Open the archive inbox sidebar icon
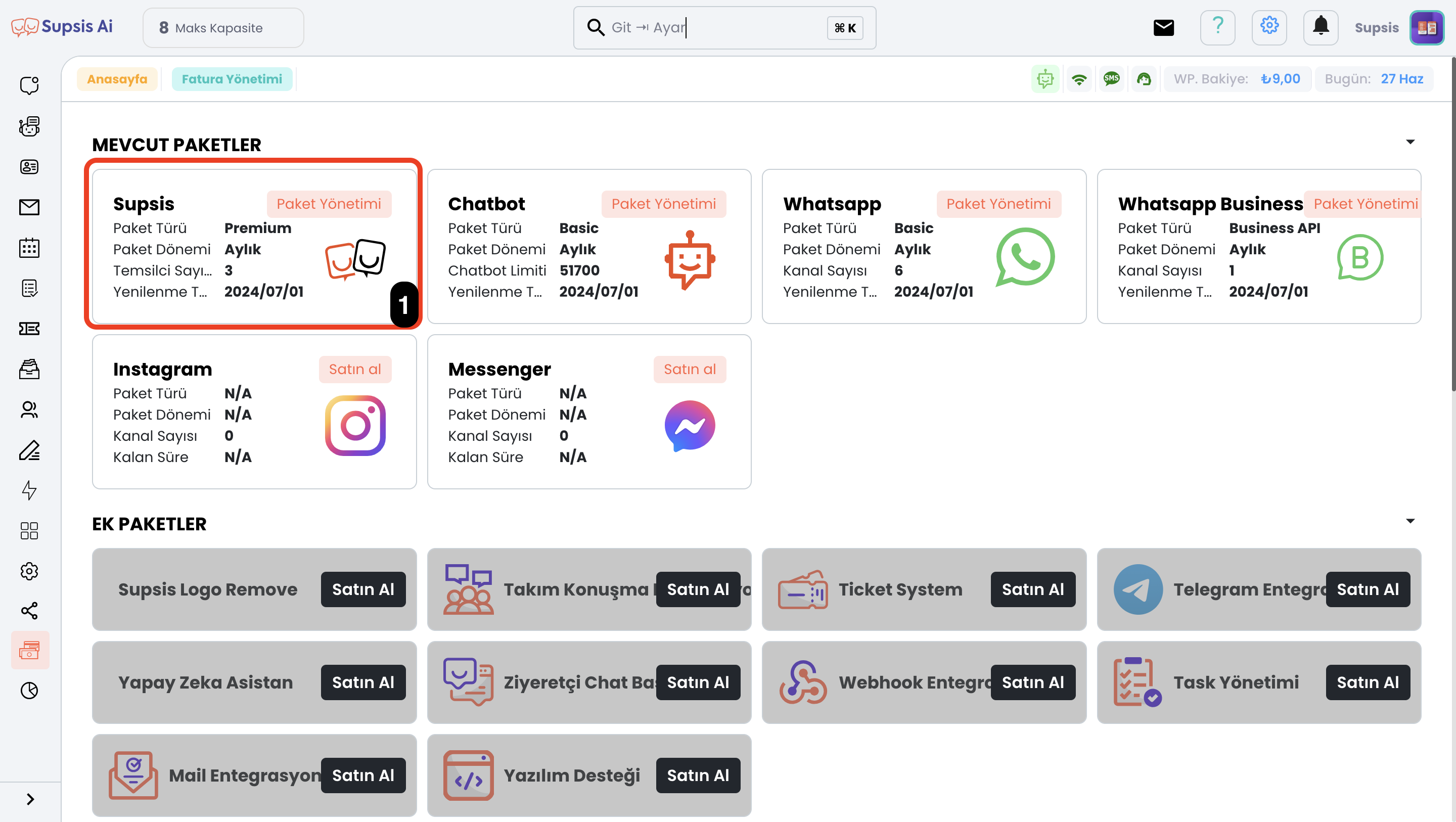1456x822 pixels. [29, 369]
